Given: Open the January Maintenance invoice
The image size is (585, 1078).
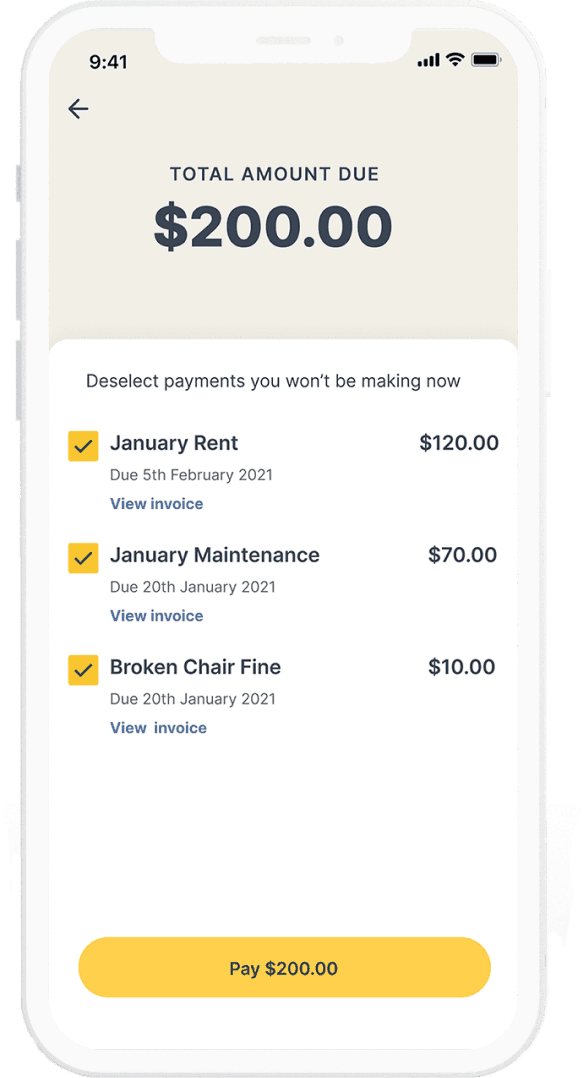Looking at the screenshot, I should tap(156, 616).
